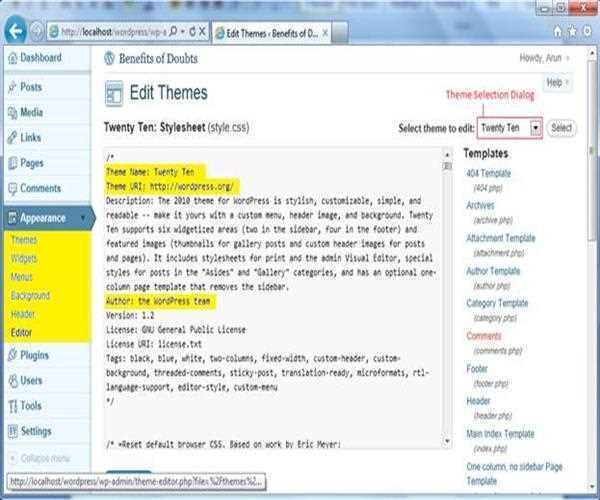Expand the theme selection dropdown
600x500 pixels.
pyautogui.click(x=536, y=128)
